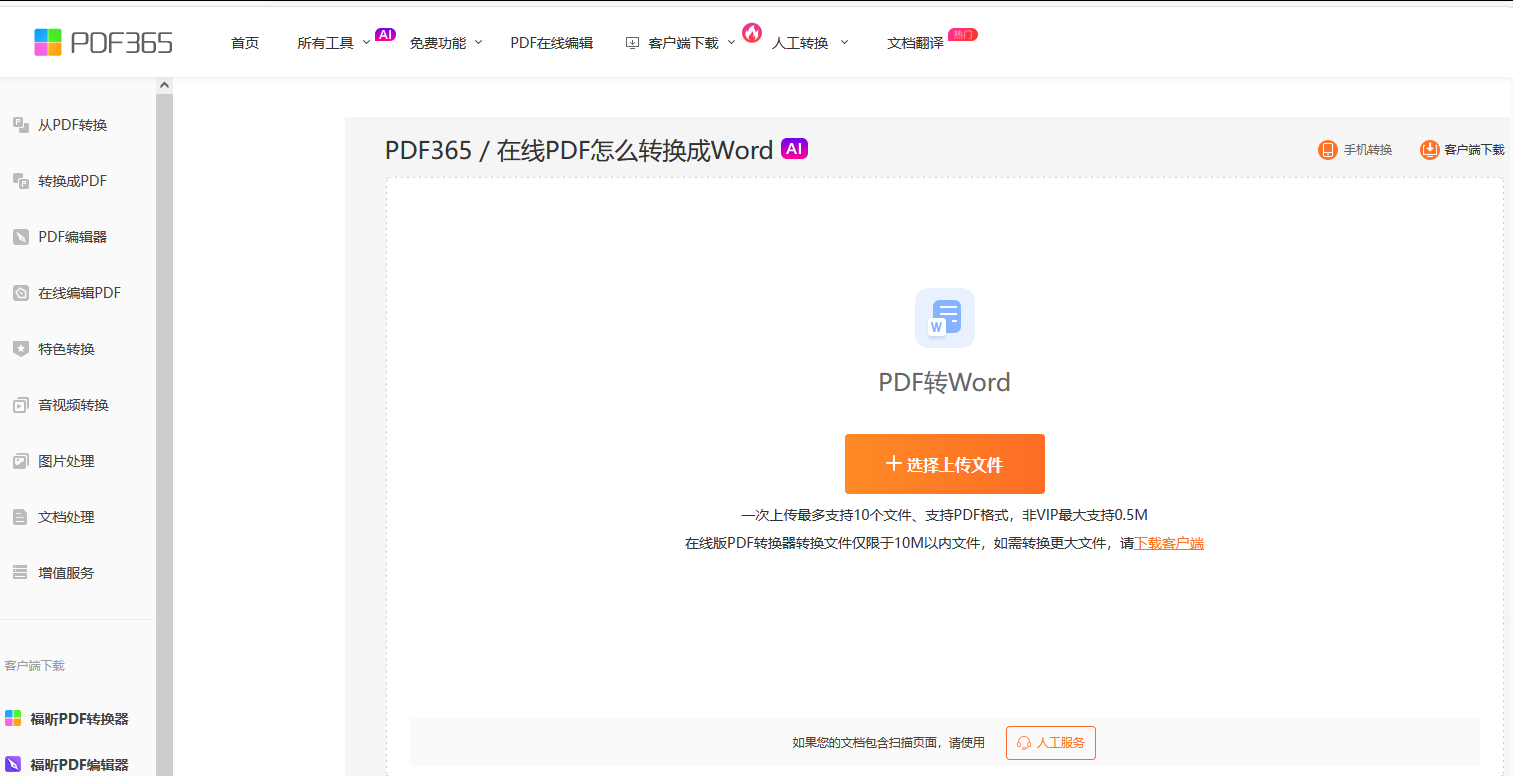
Task: Expand the navbar 客户端下载 dropdown arrow
Action: 731,42
